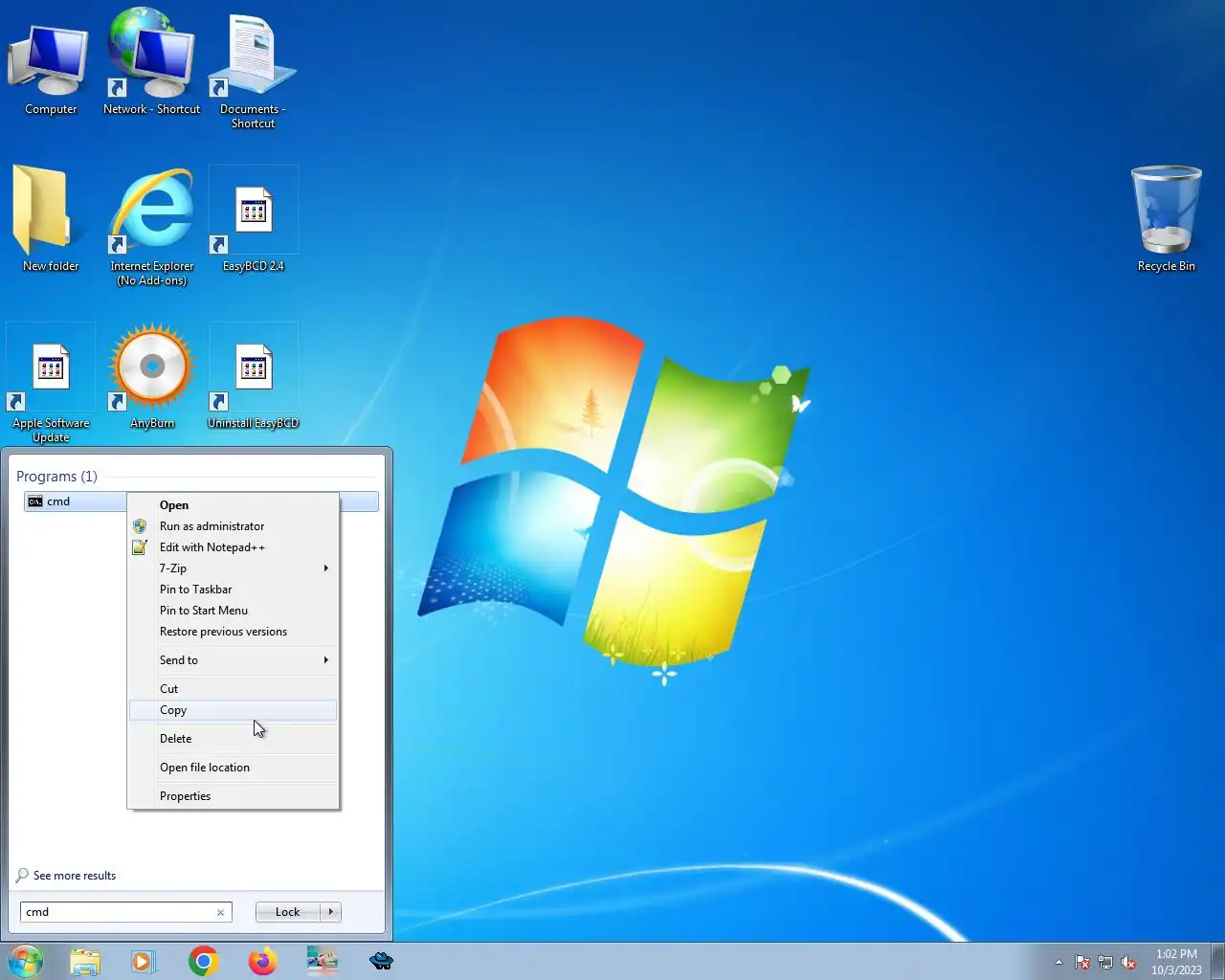This screenshot has height=980, width=1225.
Task: Choose Cut in the context menu
Action: click(234, 689)
